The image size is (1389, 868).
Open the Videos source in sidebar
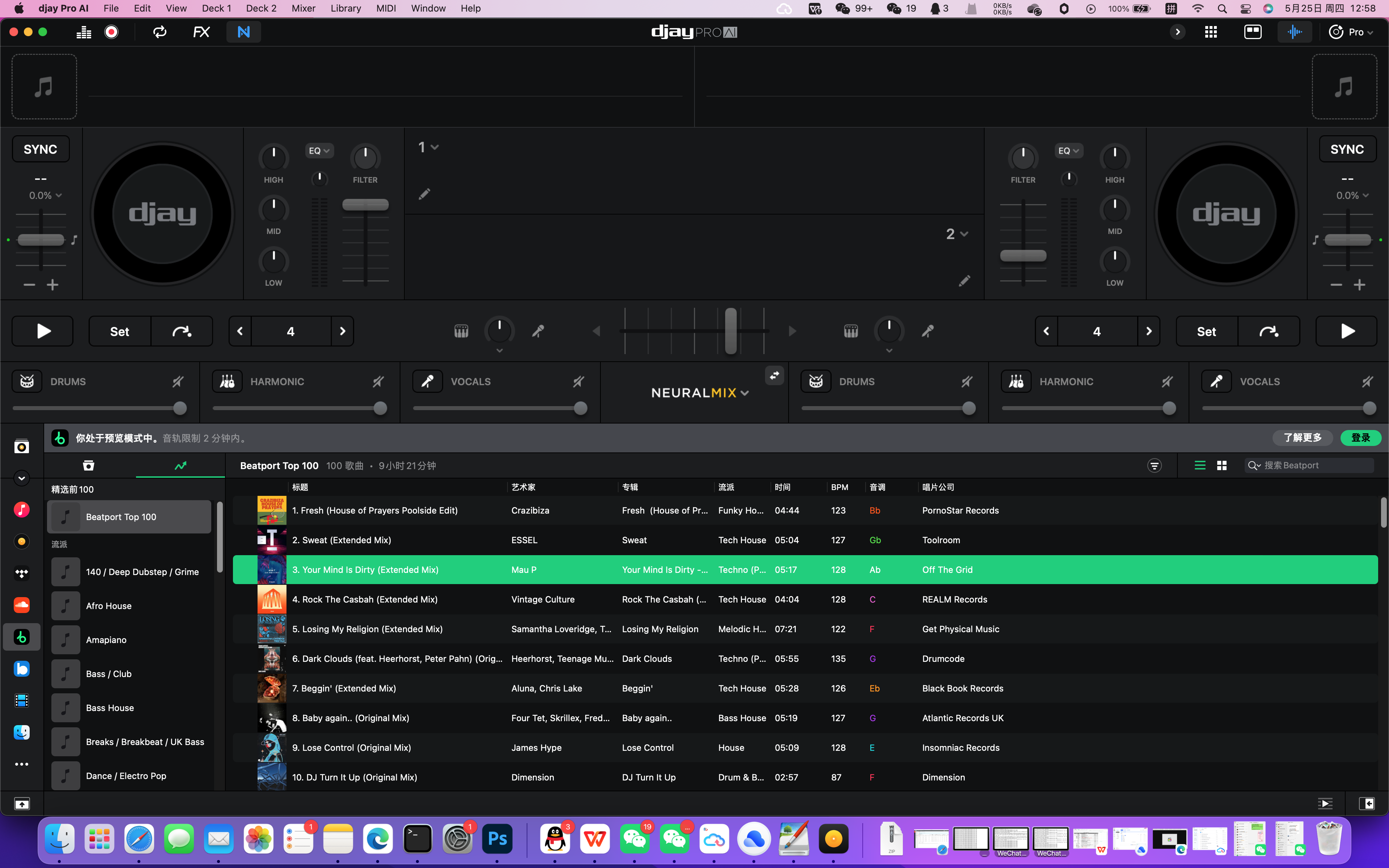pos(22,701)
